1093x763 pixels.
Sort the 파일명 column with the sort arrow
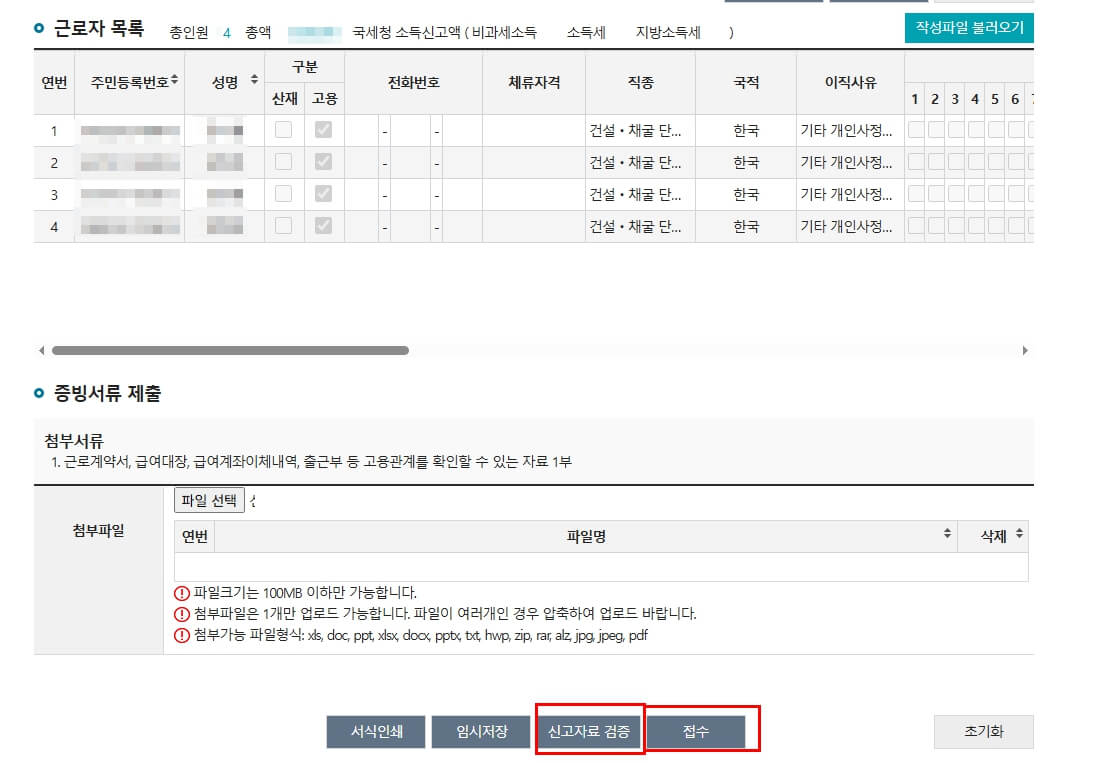click(x=948, y=534)
